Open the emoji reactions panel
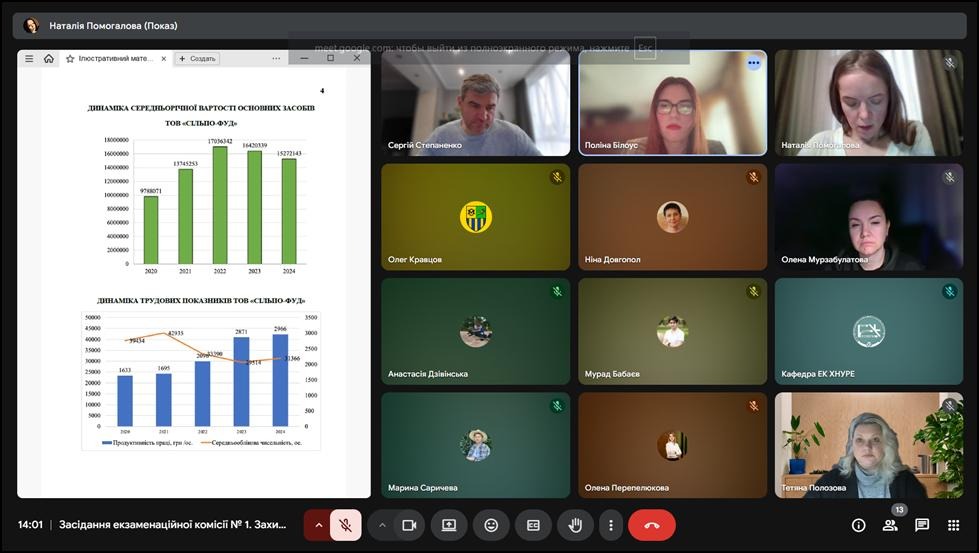This screenshot has height=553, width=979. 491,525
